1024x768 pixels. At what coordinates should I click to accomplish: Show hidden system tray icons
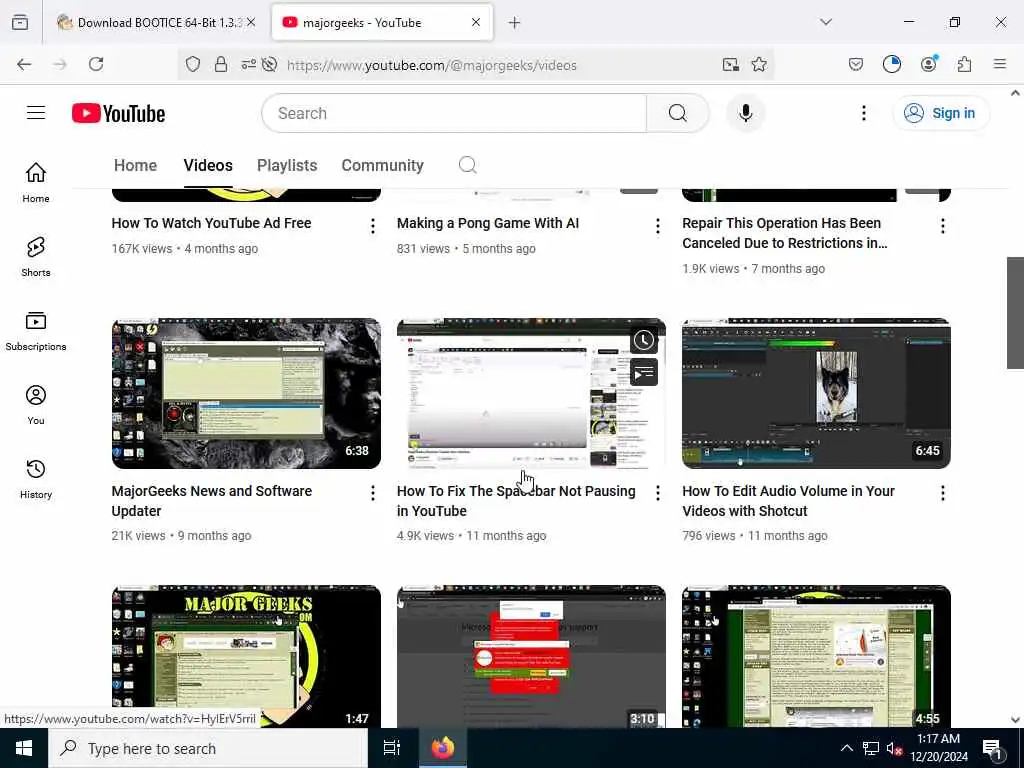[x=846, y=748]
